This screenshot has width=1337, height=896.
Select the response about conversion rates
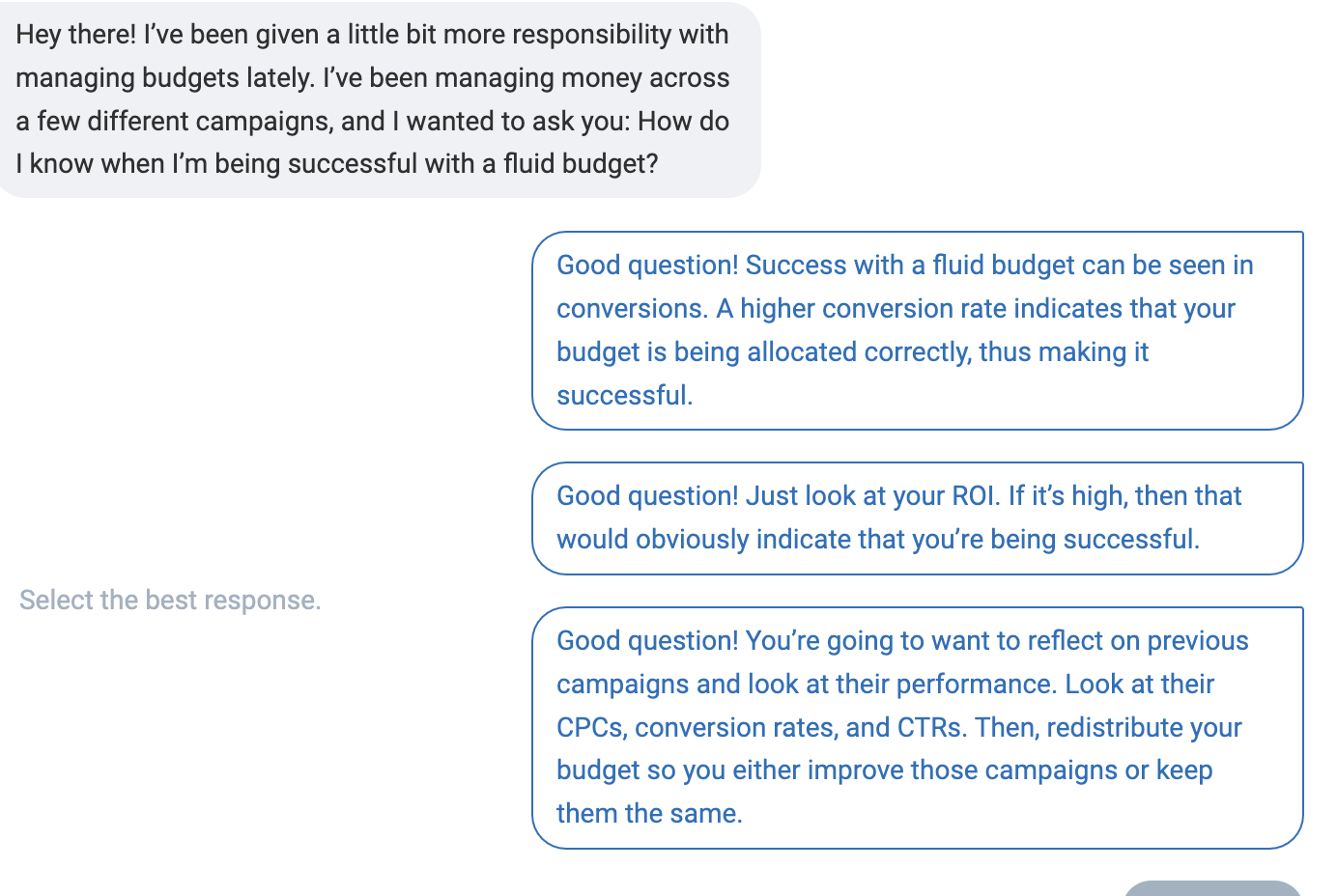pyautogui.click(x=917, y=330)
